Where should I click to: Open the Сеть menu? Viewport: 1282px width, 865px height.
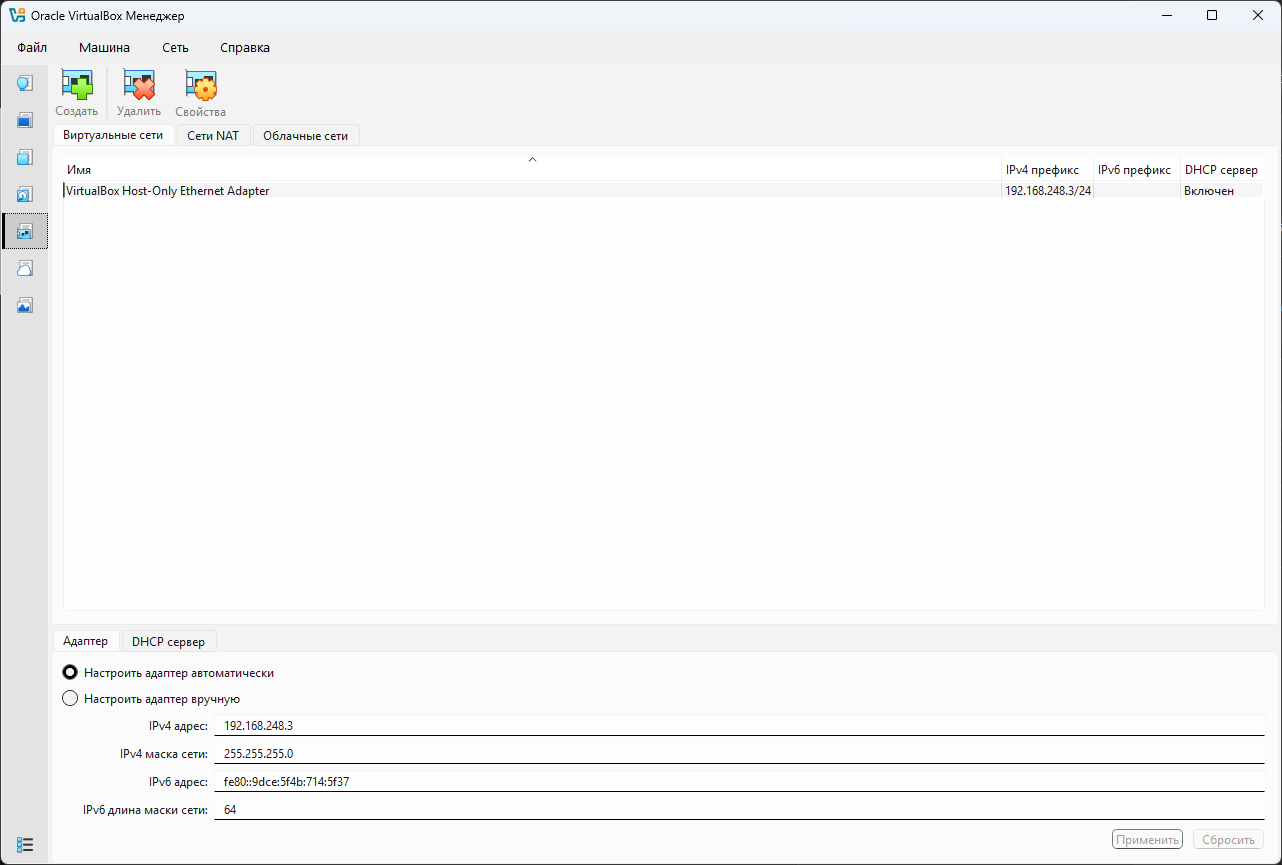coord(175,47)
